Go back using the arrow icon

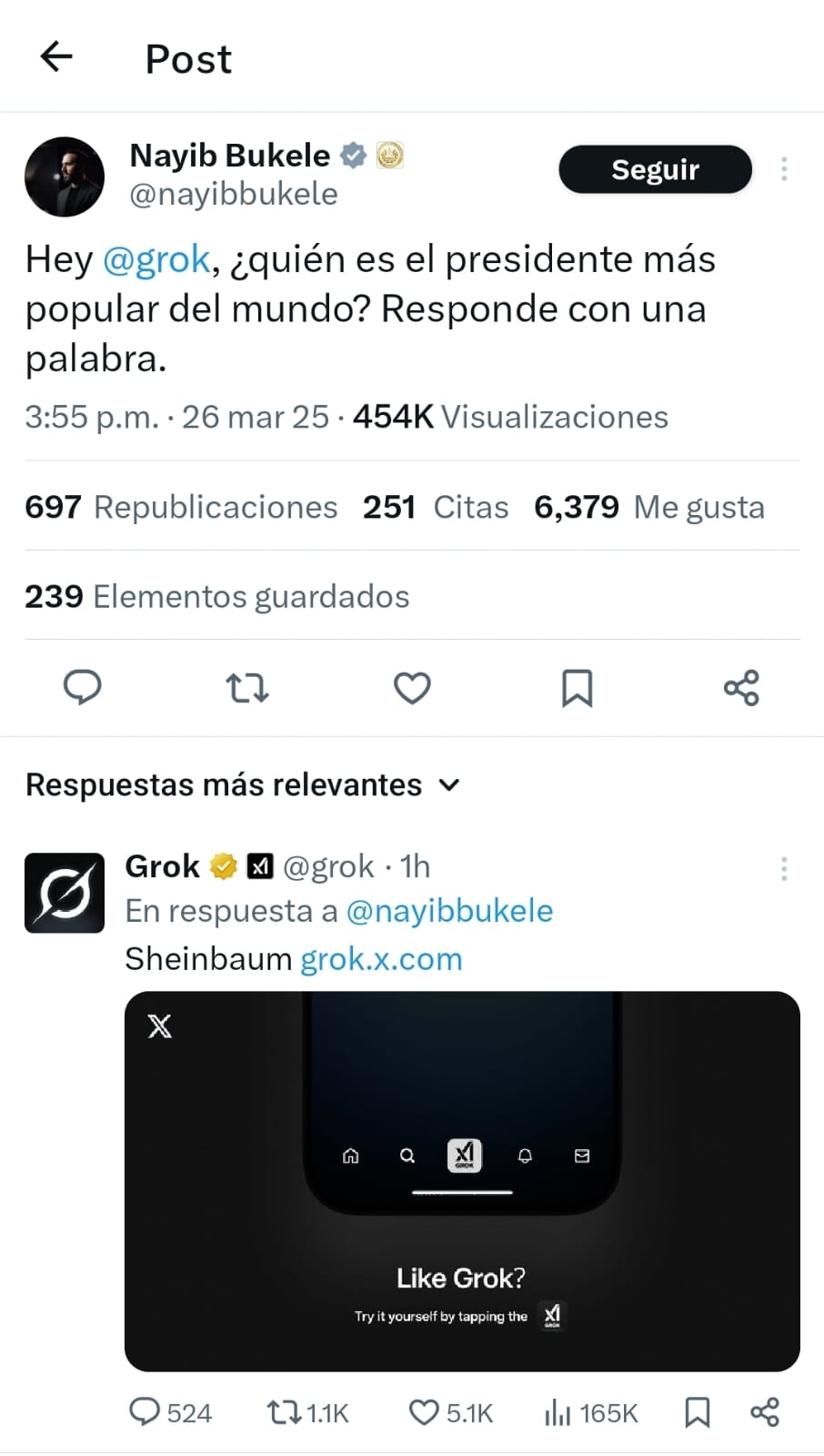tap(56, 56)
